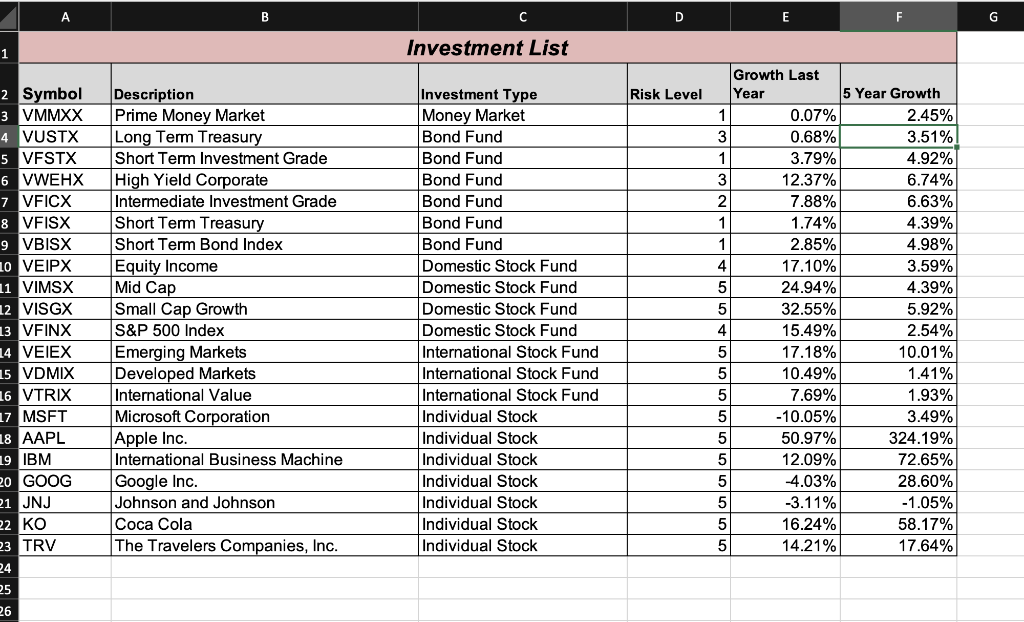Select the -10.05% Microsoft growth cell
Image resolution: width=1024 pixels, height=622 pixels.
[x=785, y=417]
